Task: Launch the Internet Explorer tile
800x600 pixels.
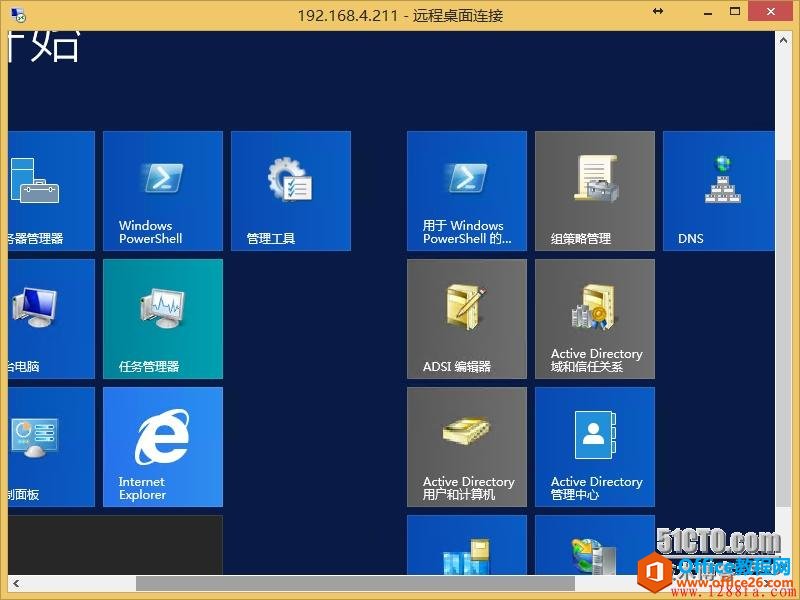Action: [162, 446]
